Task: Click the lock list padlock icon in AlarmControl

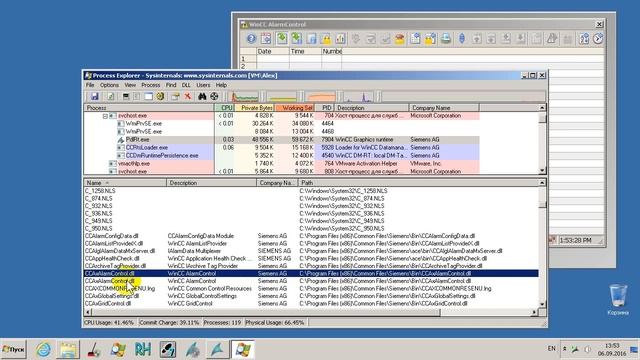Action: pos(326,39)
